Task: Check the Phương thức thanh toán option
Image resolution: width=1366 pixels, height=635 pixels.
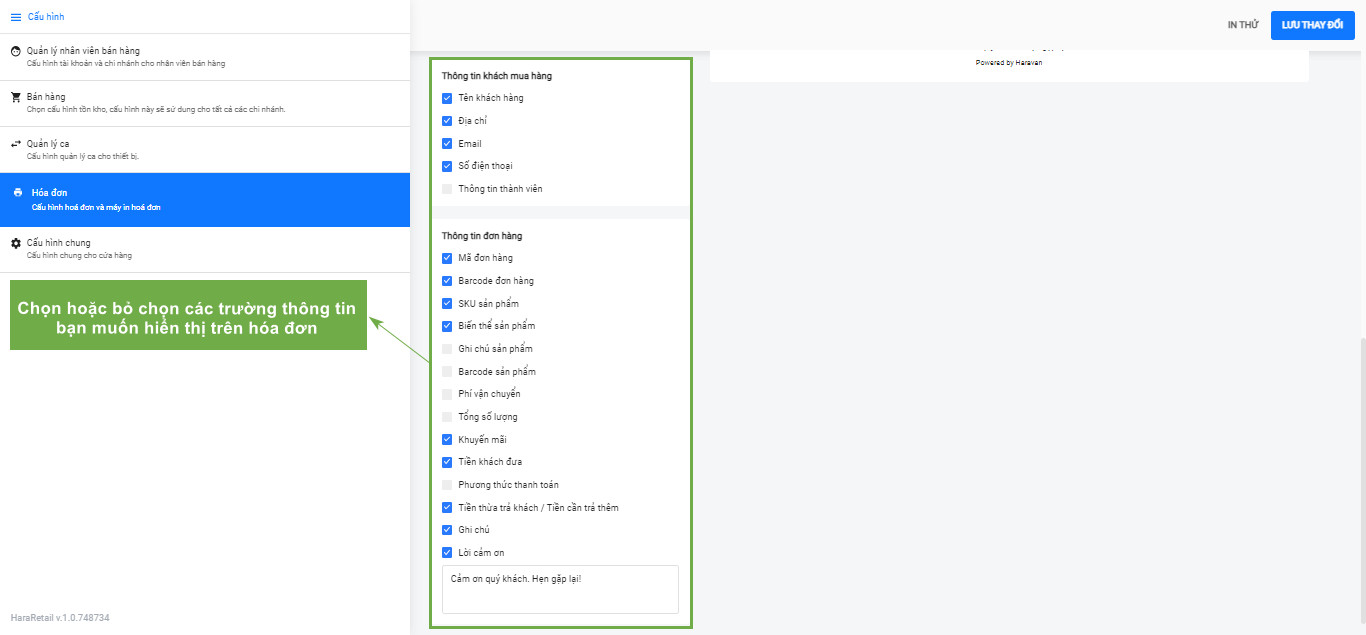Action: [x=447, y=485]
